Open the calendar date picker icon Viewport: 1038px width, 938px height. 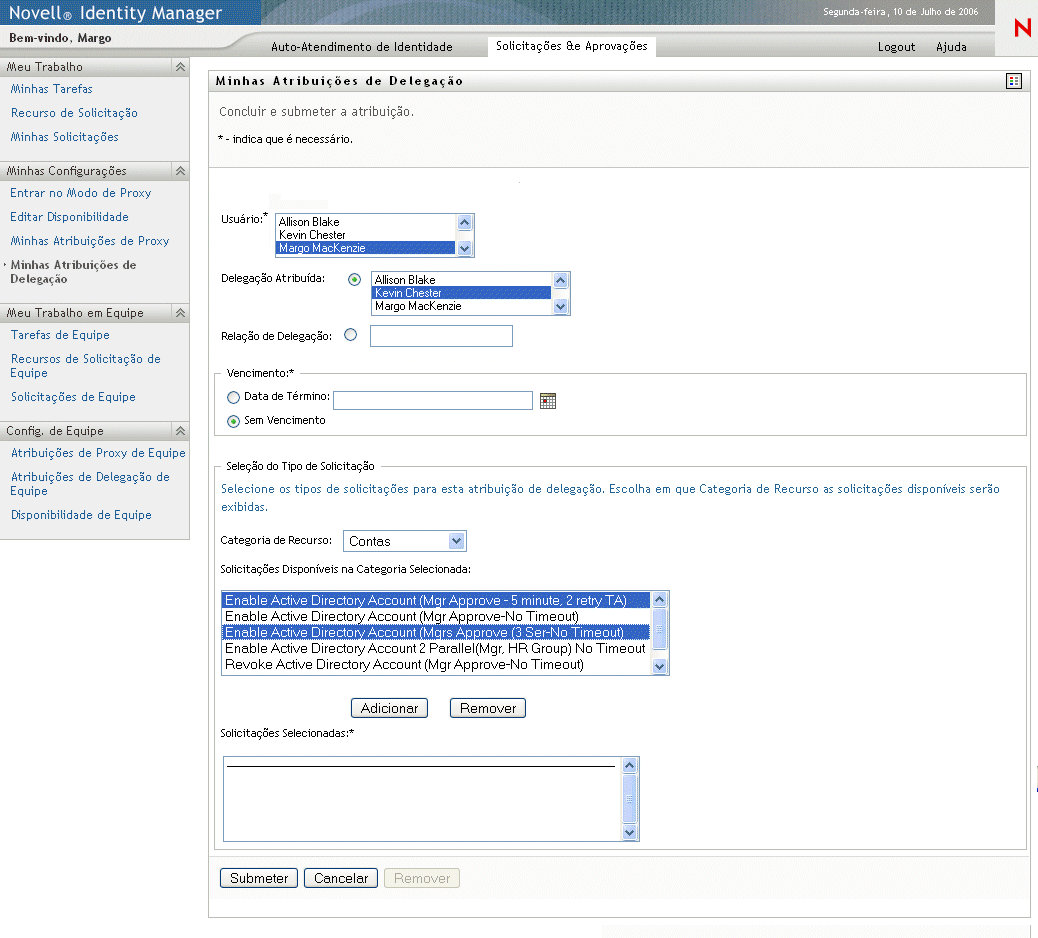coord(547,401)
